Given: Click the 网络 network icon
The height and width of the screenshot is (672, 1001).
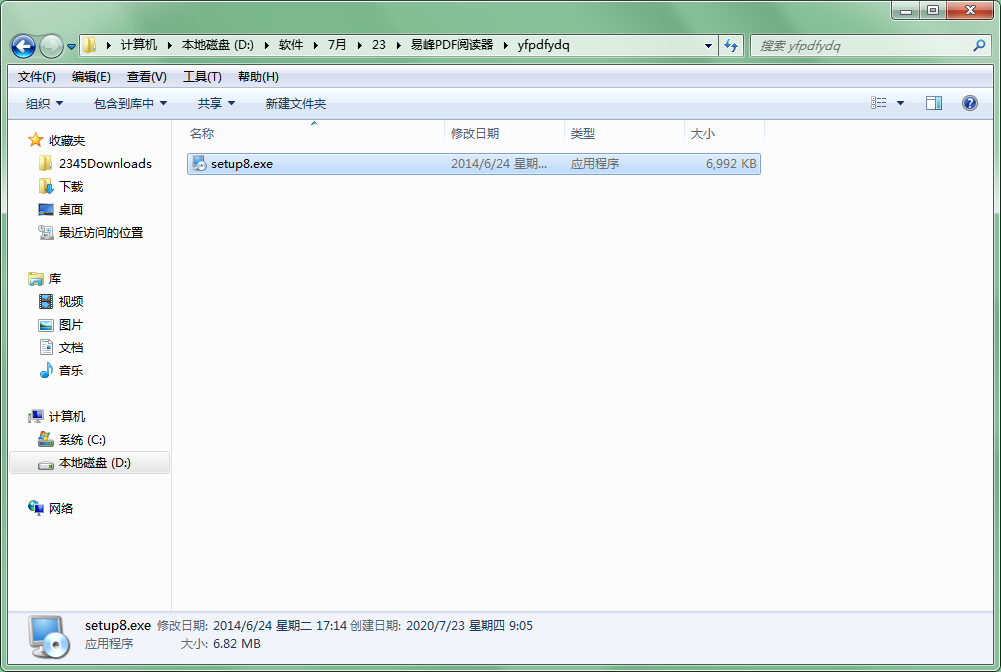Looking at the screenshot, I should (x=36, y=508).
